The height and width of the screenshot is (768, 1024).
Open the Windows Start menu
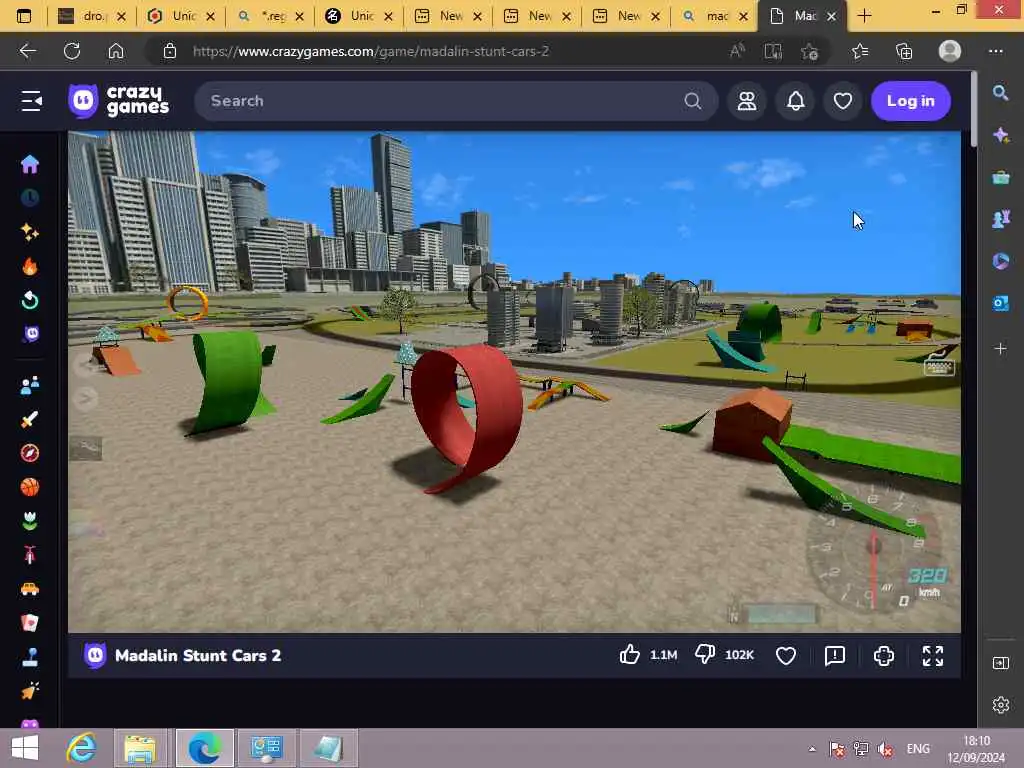click(25, 748)
